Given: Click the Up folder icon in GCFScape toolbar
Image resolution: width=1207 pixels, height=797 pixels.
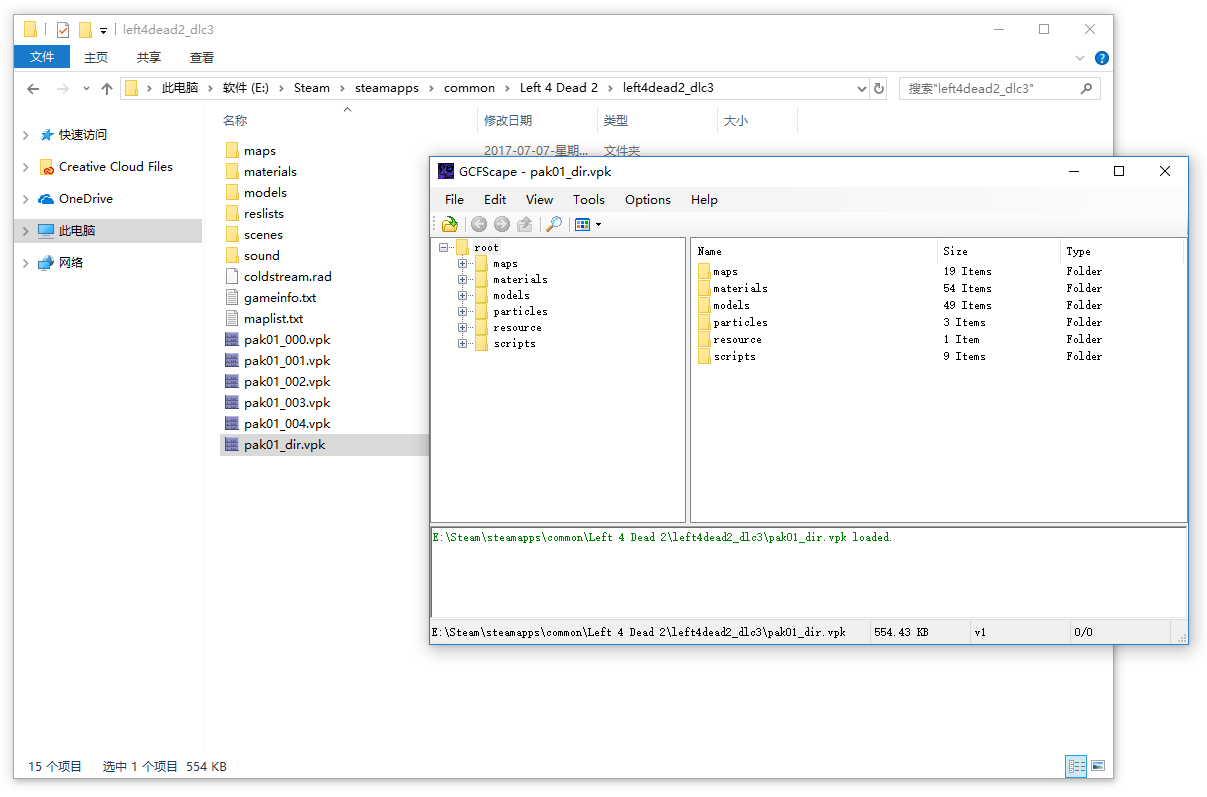Looking at the screenshot, I should click(525, 224).
